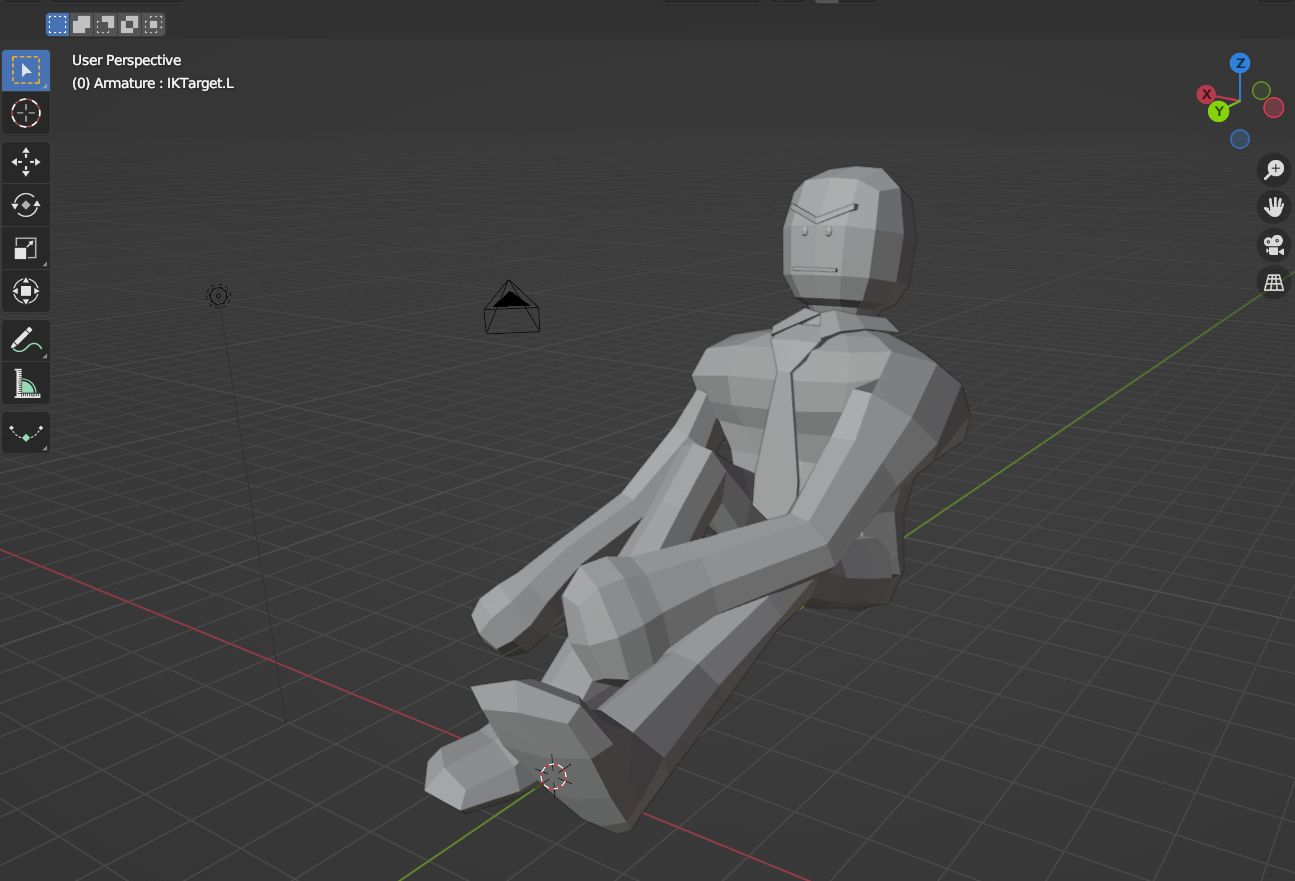Select the Breakdowner pose tool
This screenshot has height=881, width=1295.
point(26,433)
